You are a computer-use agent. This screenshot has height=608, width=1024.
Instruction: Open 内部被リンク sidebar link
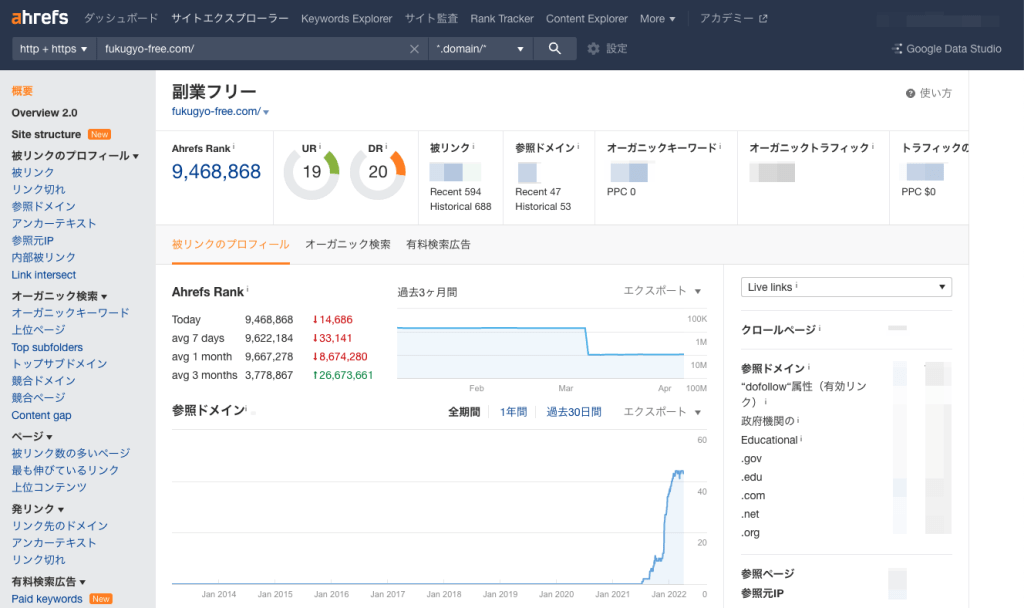tap(43, 257)
